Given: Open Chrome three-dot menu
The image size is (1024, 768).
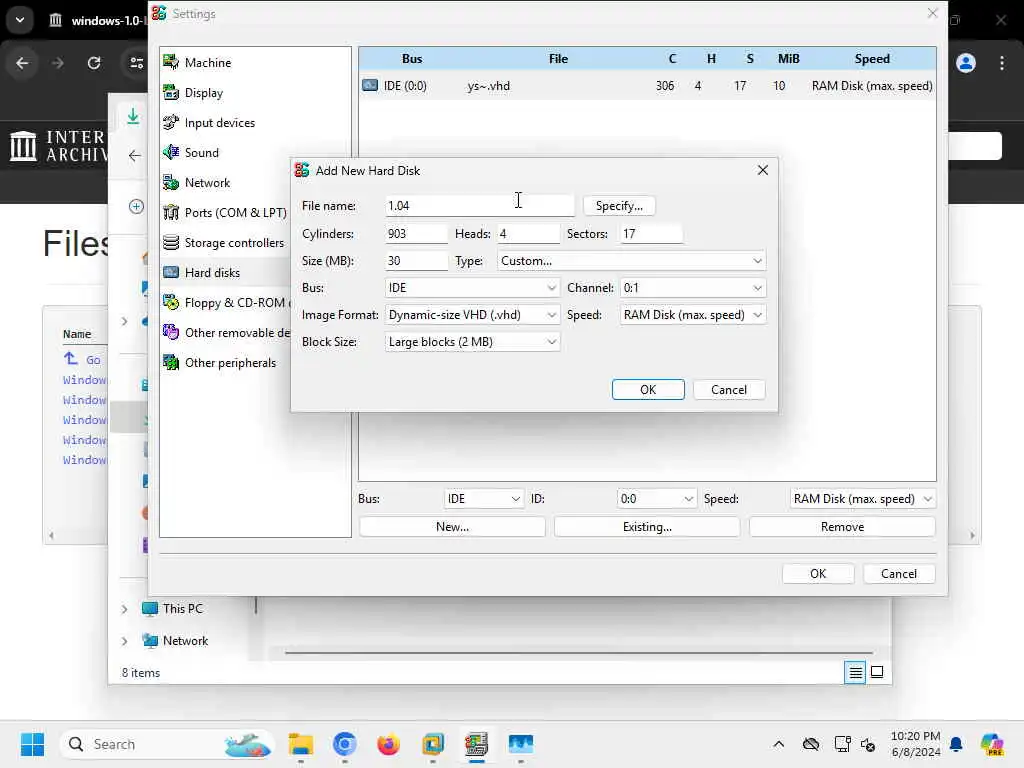Looking at the screenshot, I should pyautogui.click(x=1002, y=63).
